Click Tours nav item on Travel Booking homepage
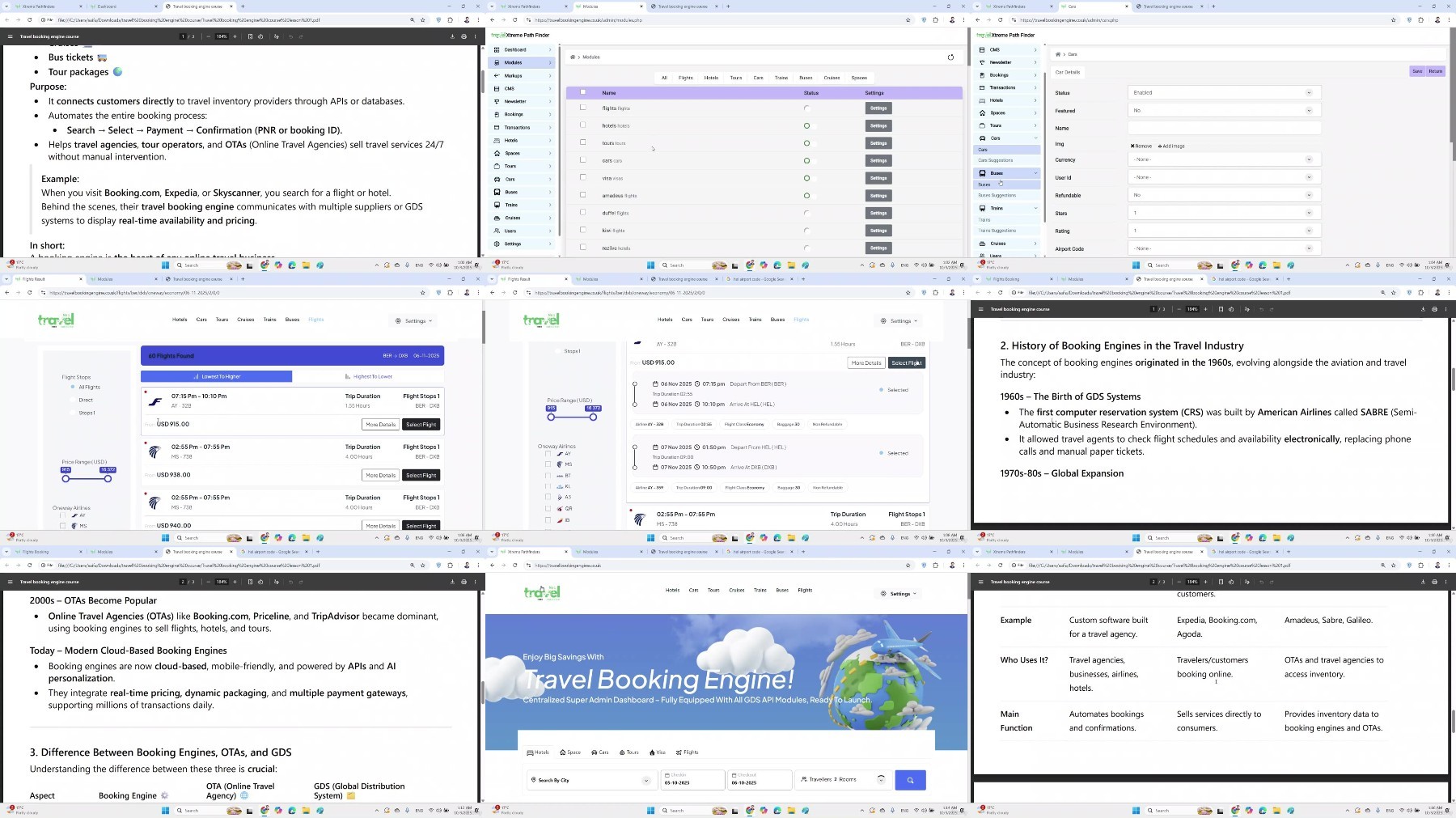This screenshot has width=1456, height=818. [x=713, y=590]
